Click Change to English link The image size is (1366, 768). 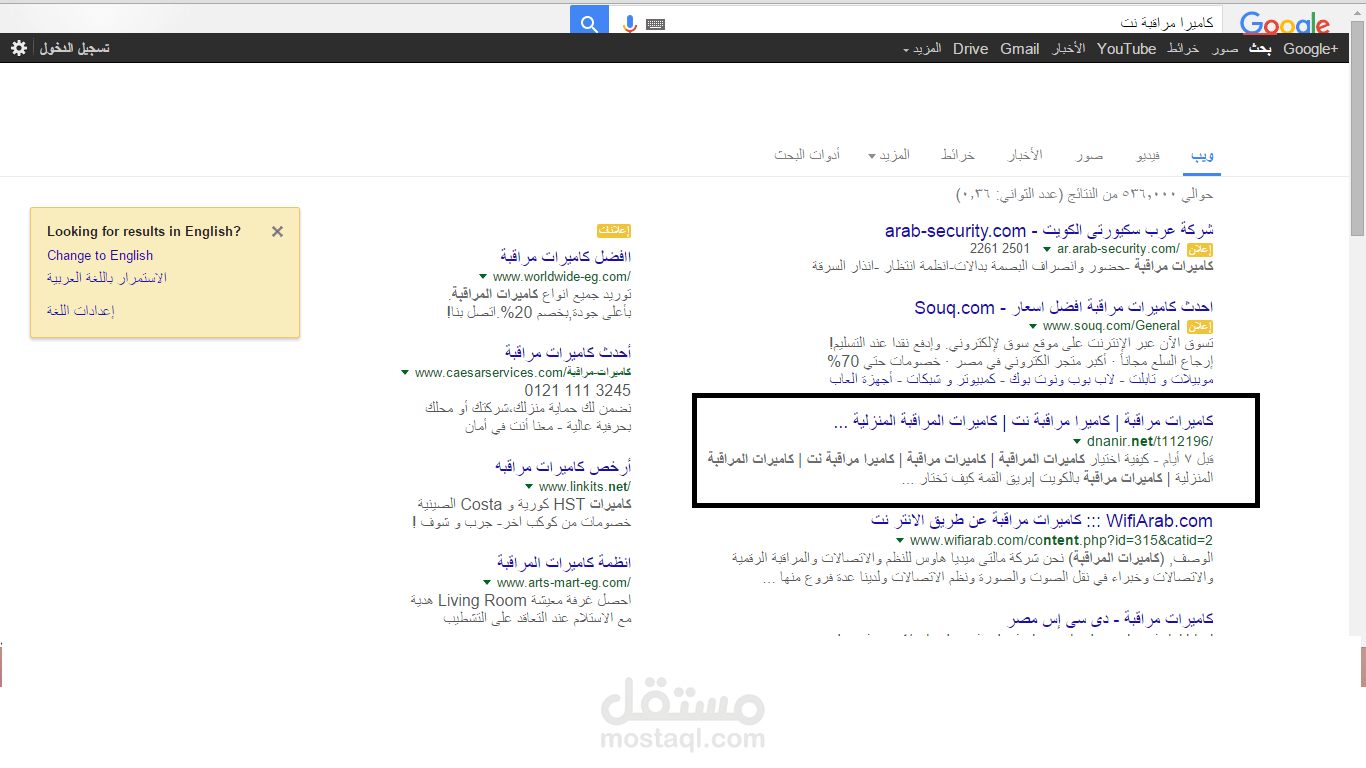click(100, 255)
